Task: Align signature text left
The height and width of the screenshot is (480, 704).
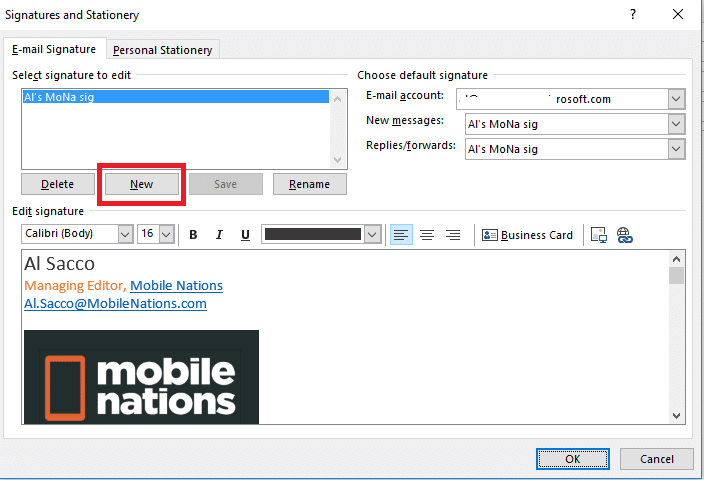Action: [401, 235]
